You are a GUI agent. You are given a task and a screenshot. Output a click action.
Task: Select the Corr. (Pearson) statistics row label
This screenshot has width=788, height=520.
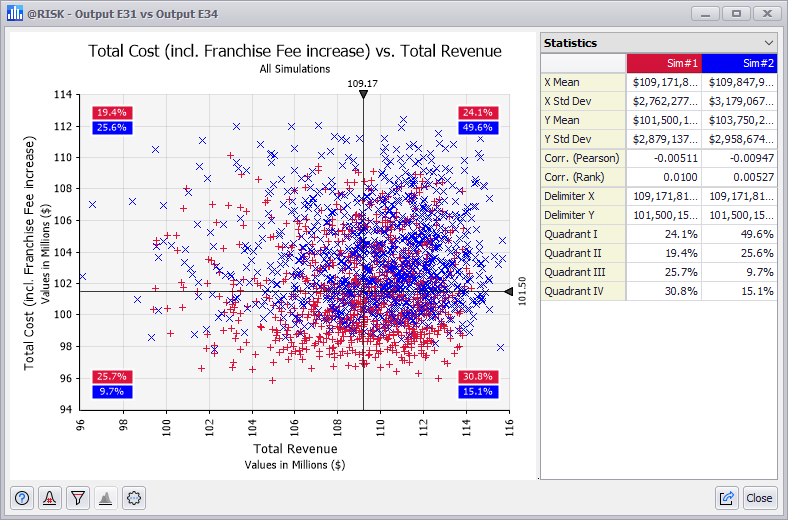pos(583,158)
